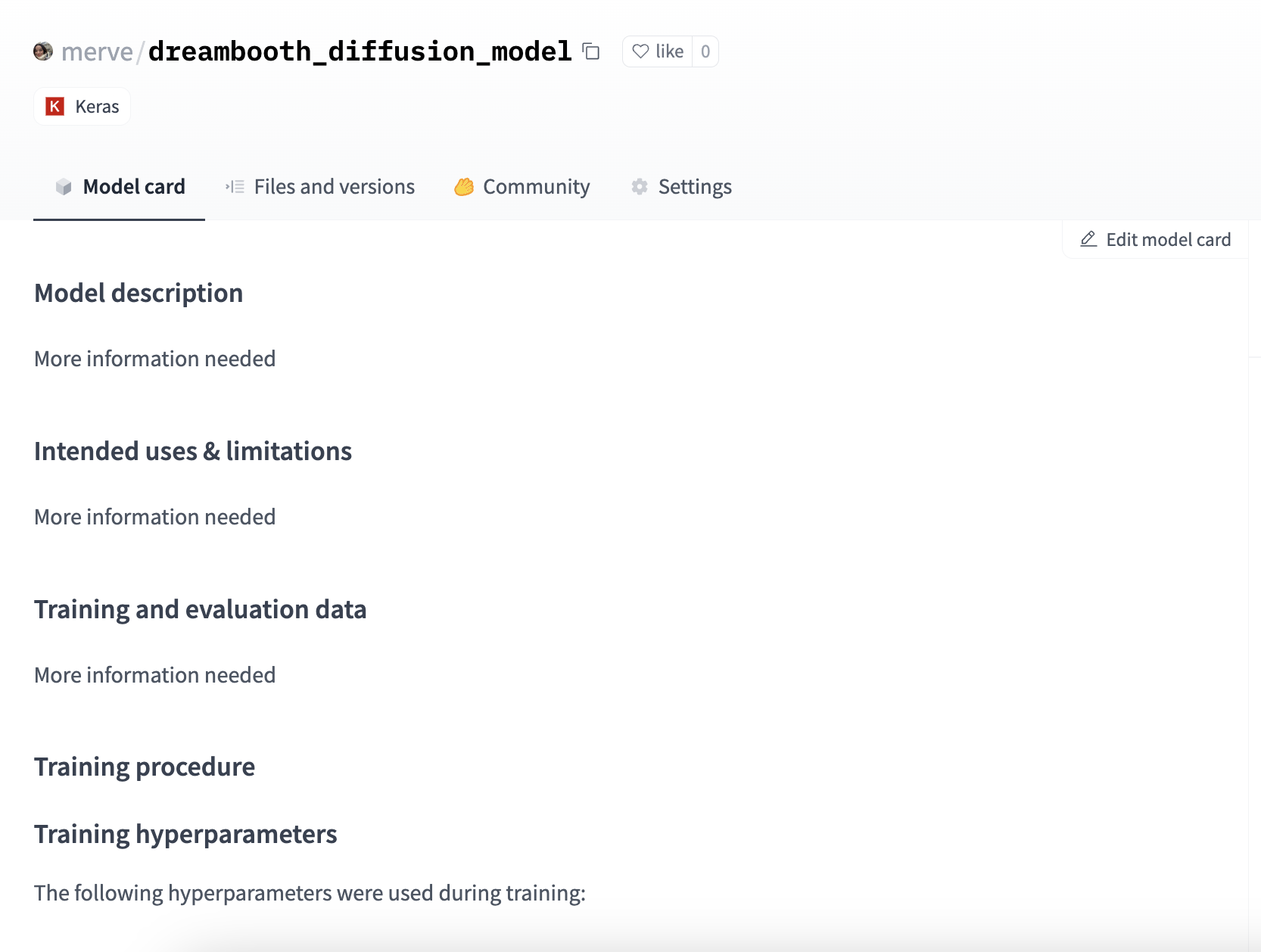Open the Model card tab
The image size is (1261, 952).
click(133, 187)
